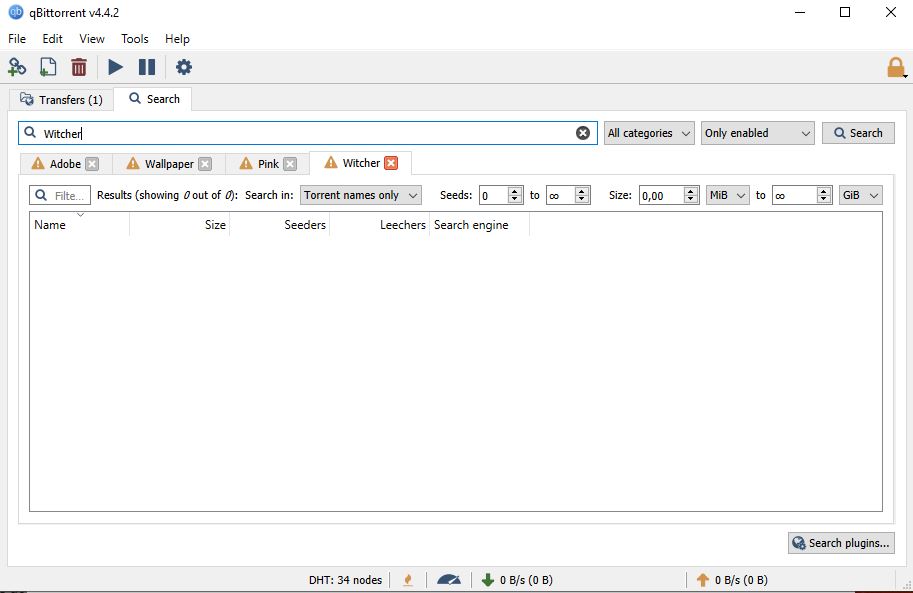
Task: Open the Help menu
Action: [177, 38]
